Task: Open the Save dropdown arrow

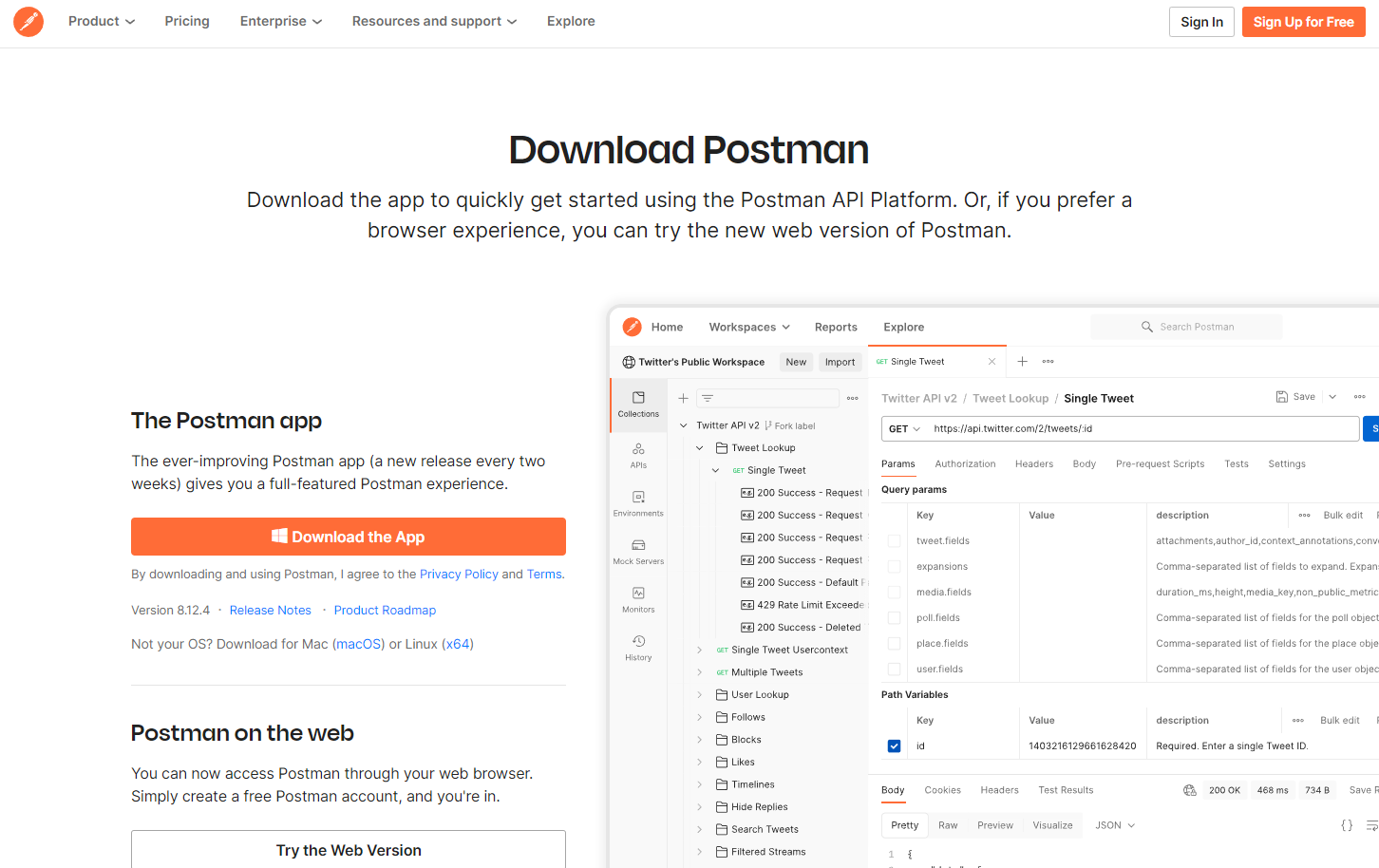Action: (x=1332, y=397)
